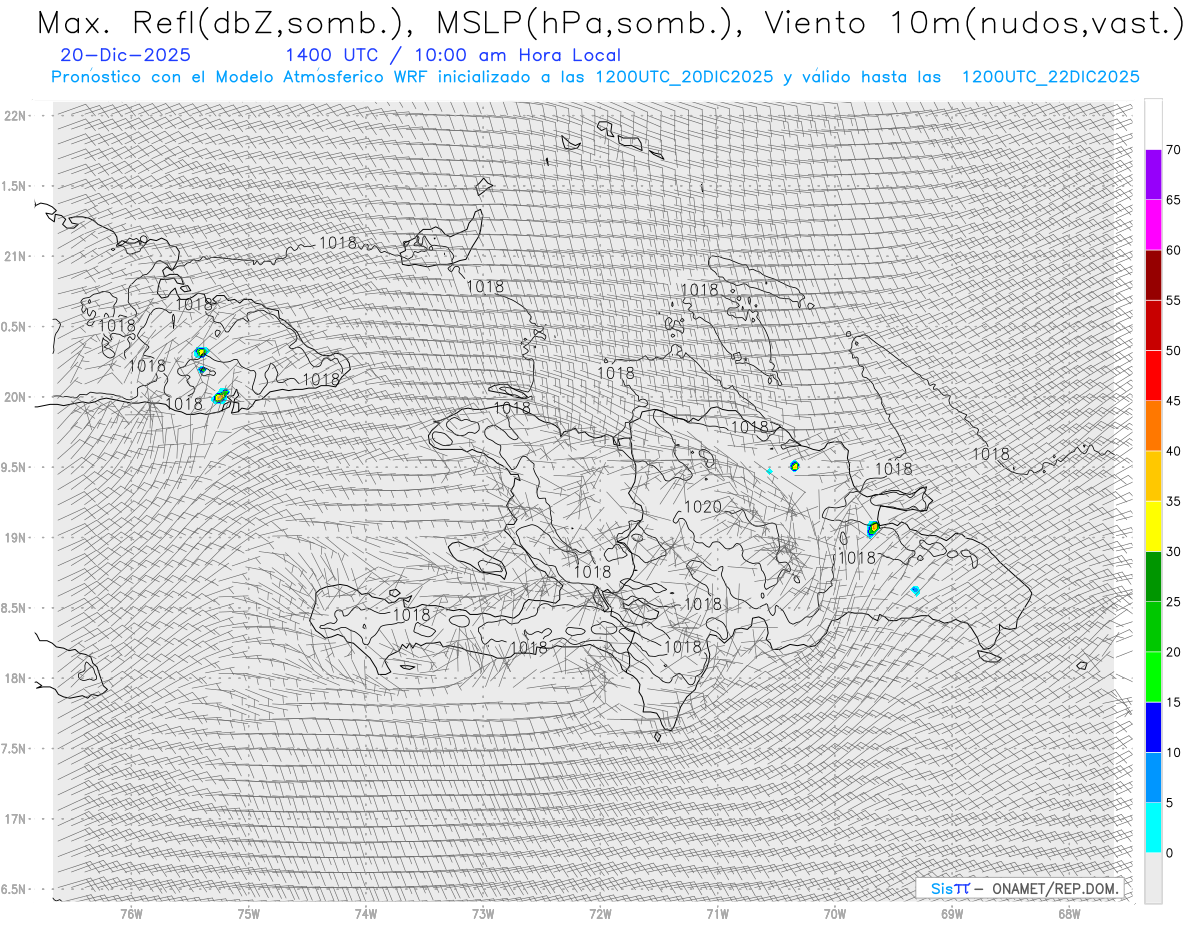Viewport: 1200px width, 927px height.
Task: Click the cyan 0–5 dBZ legend swatch
Action: (x=1153, y=828)
